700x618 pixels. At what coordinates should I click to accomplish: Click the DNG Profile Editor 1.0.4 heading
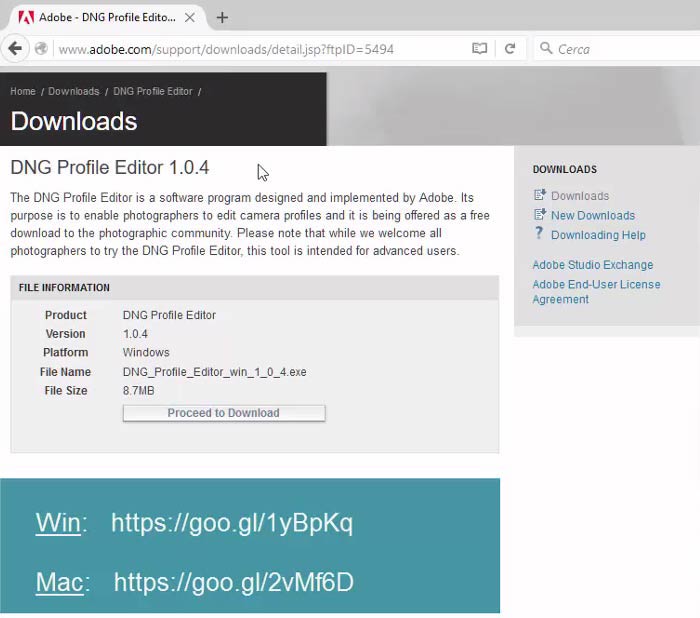(x=109, y=167)
